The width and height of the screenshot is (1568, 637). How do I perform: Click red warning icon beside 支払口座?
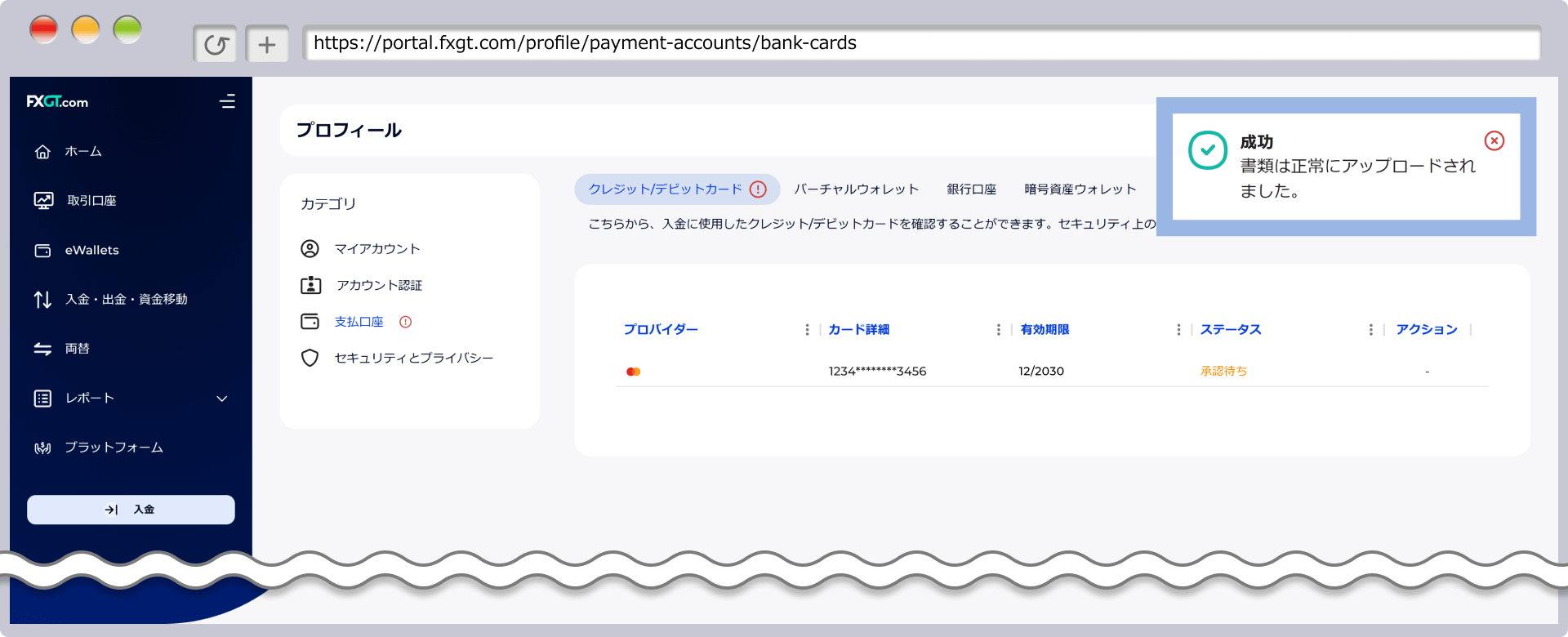(x=405, y=322)
